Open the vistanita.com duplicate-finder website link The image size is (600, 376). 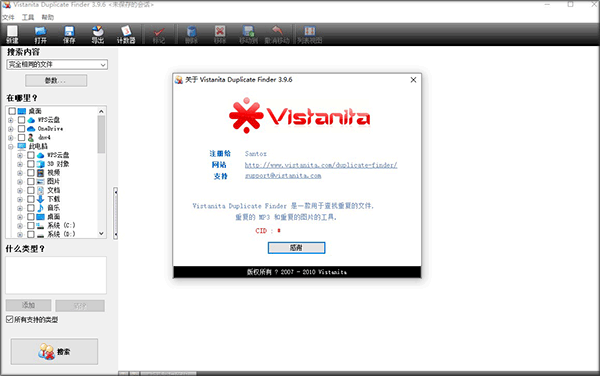coord(321,165)
